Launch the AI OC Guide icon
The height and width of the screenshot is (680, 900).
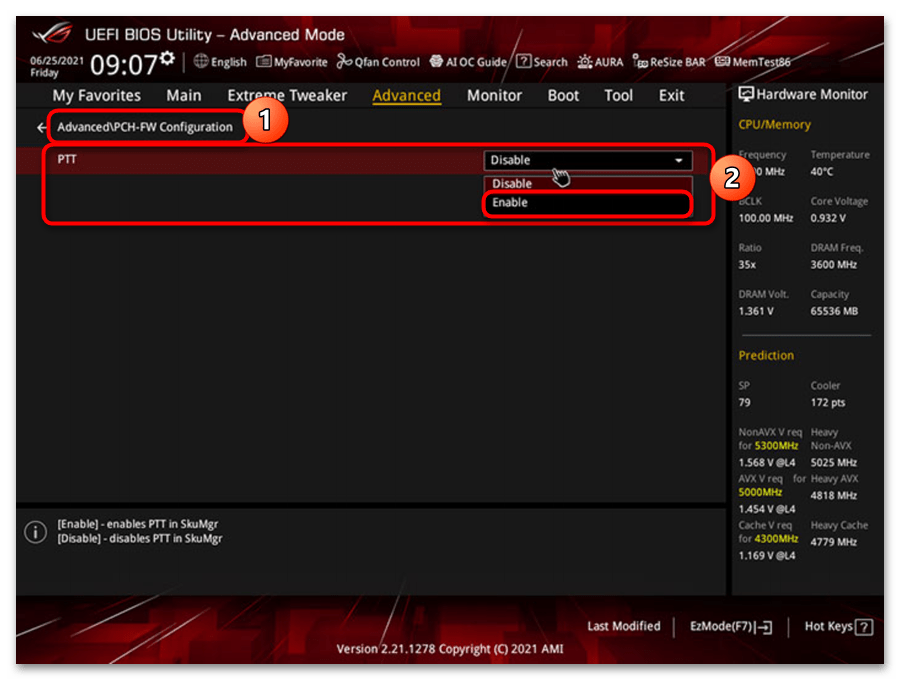436,61
